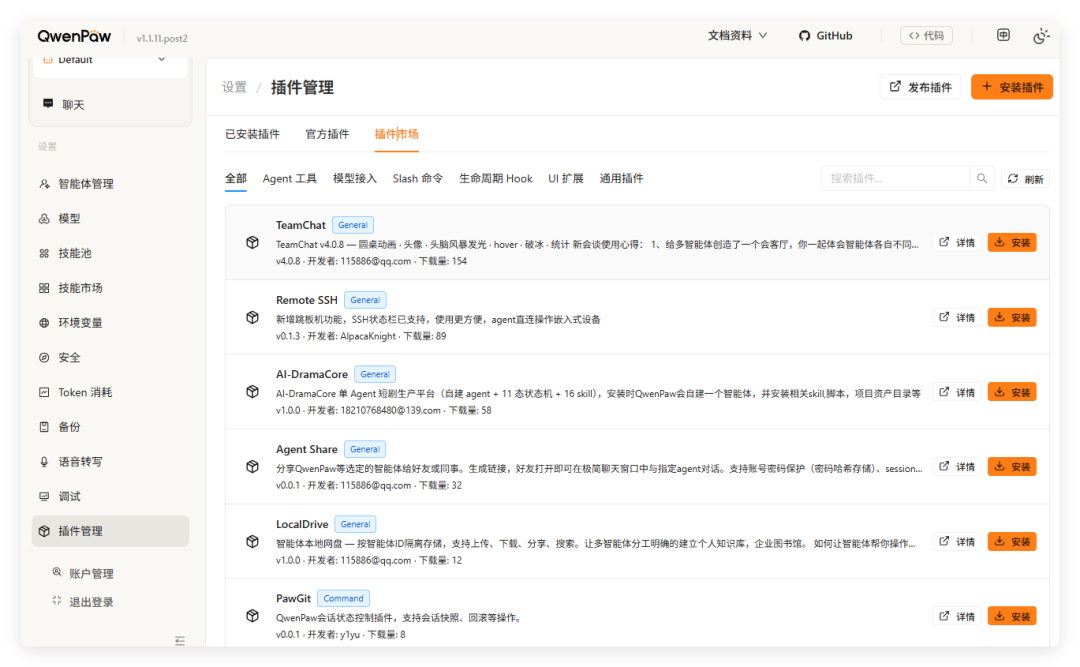Filter by 生命周期 Hook category

coord(496,178)
